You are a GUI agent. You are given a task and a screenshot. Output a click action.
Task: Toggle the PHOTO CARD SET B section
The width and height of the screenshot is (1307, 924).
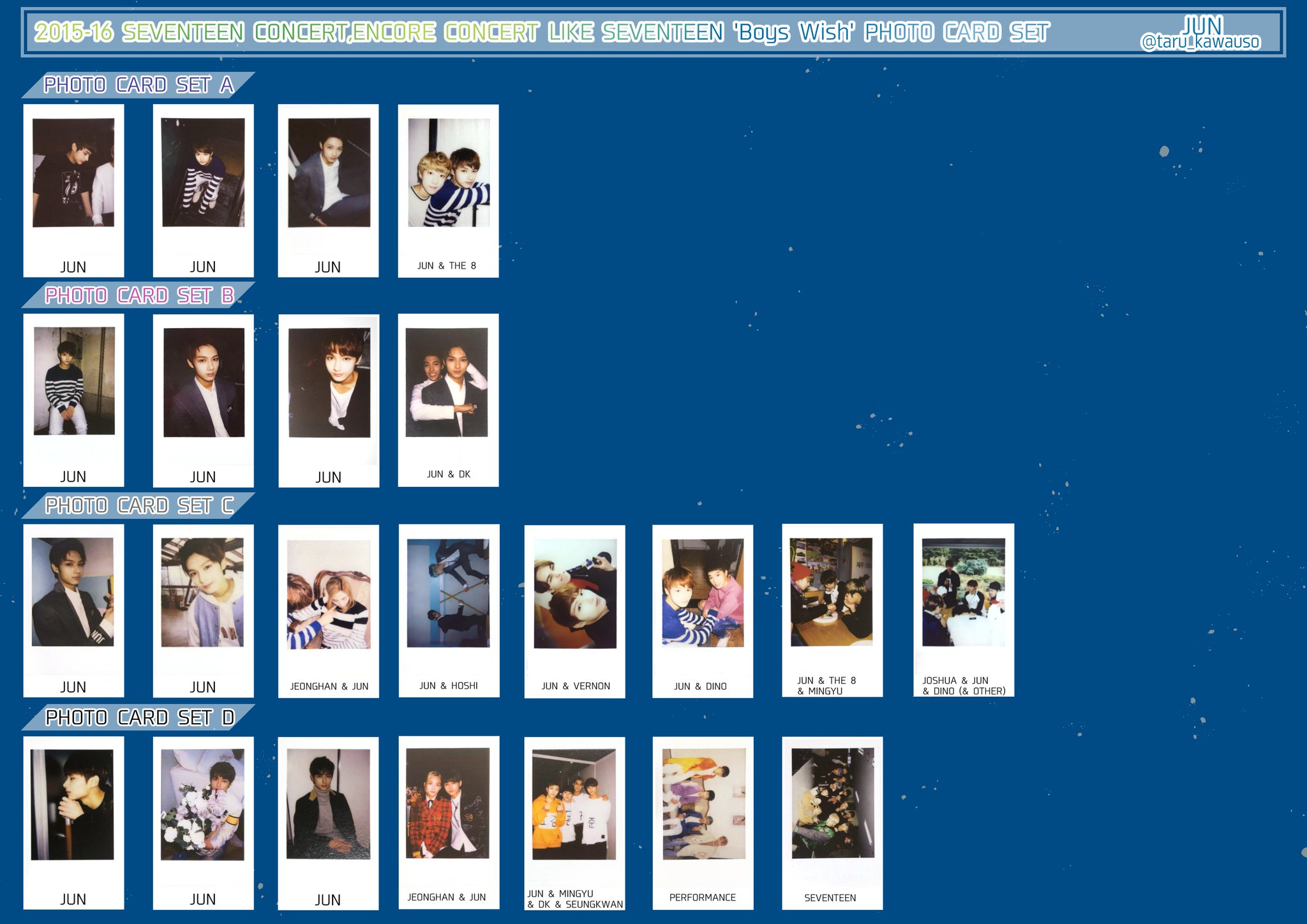130,306
